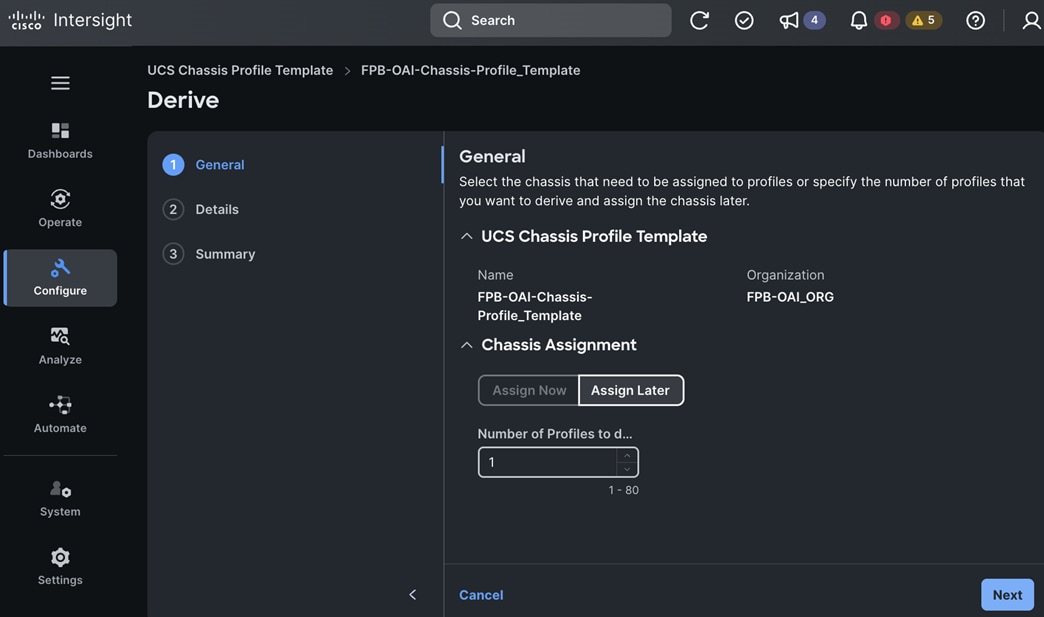Click the magnifier icon in the search box

pos(452,21)
